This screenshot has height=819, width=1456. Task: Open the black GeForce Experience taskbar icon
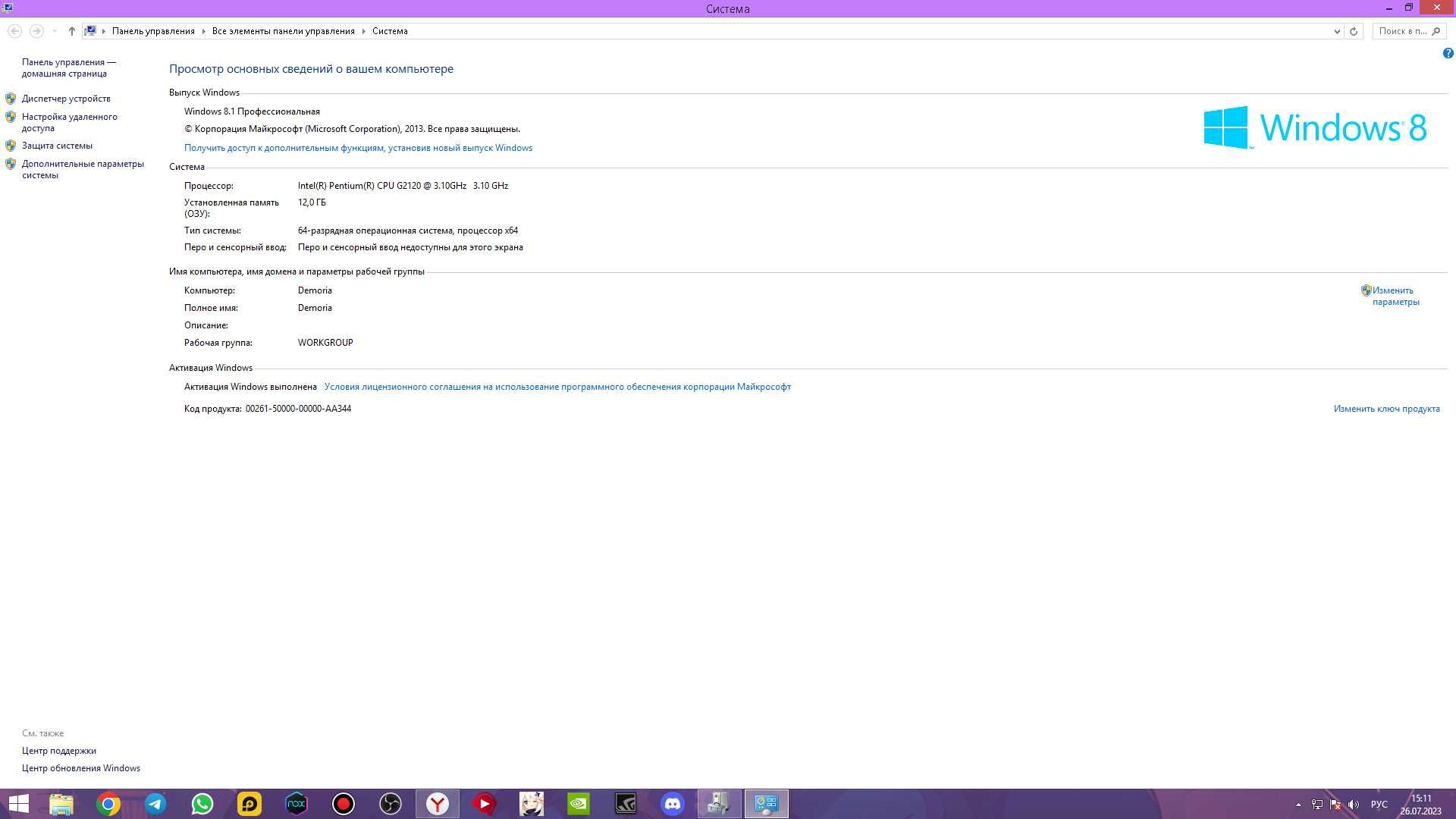(626, 804)
